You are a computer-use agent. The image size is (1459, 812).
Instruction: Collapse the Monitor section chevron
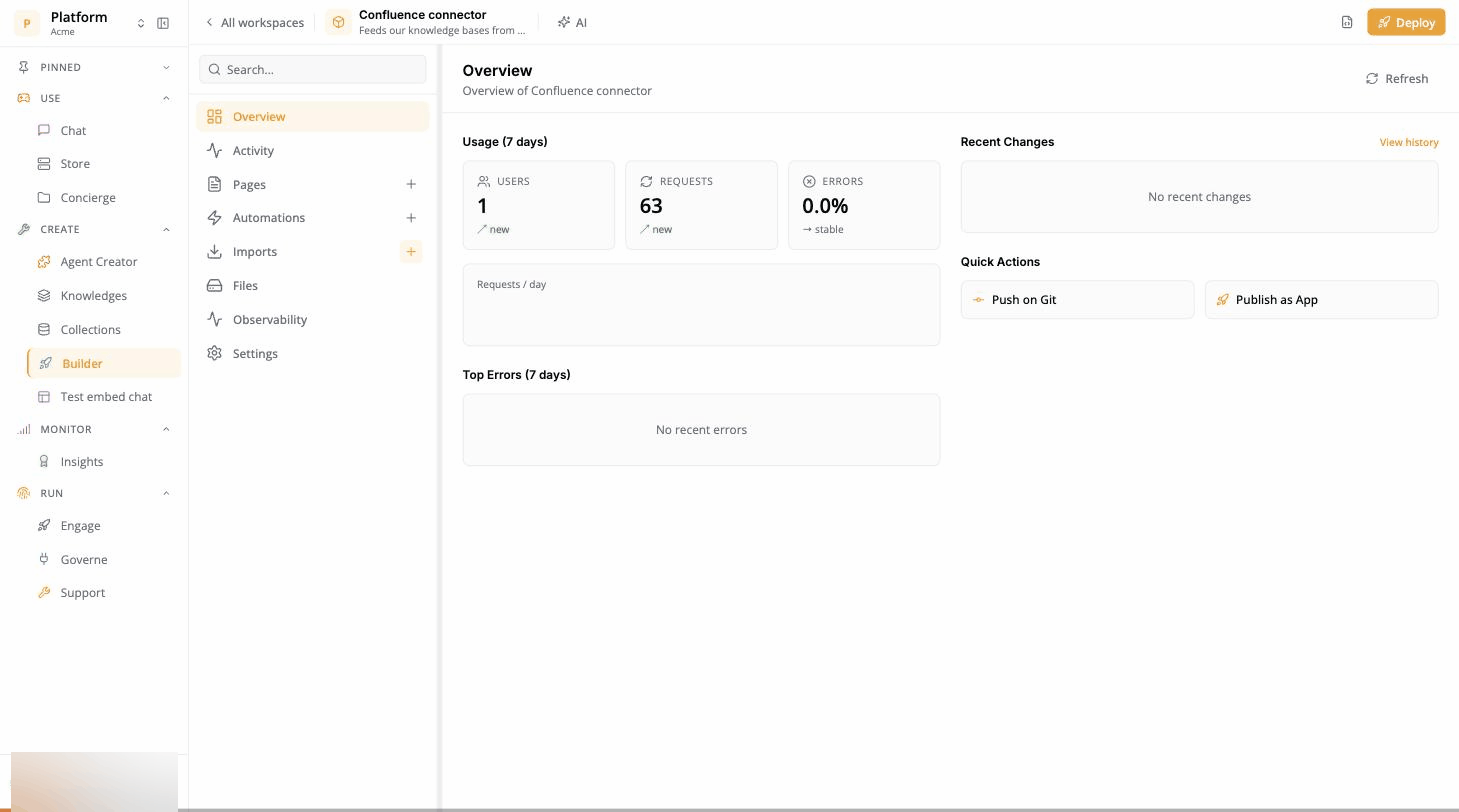click(x=166, y=429)
